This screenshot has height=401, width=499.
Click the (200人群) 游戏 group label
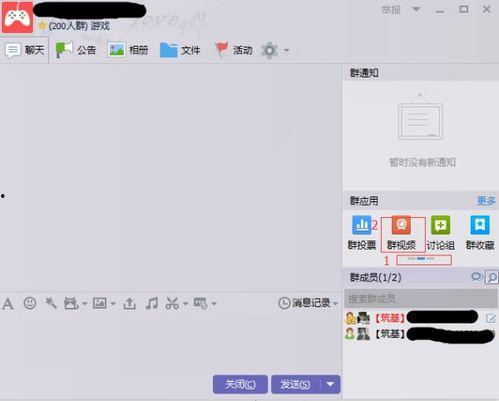click(79, 26)
